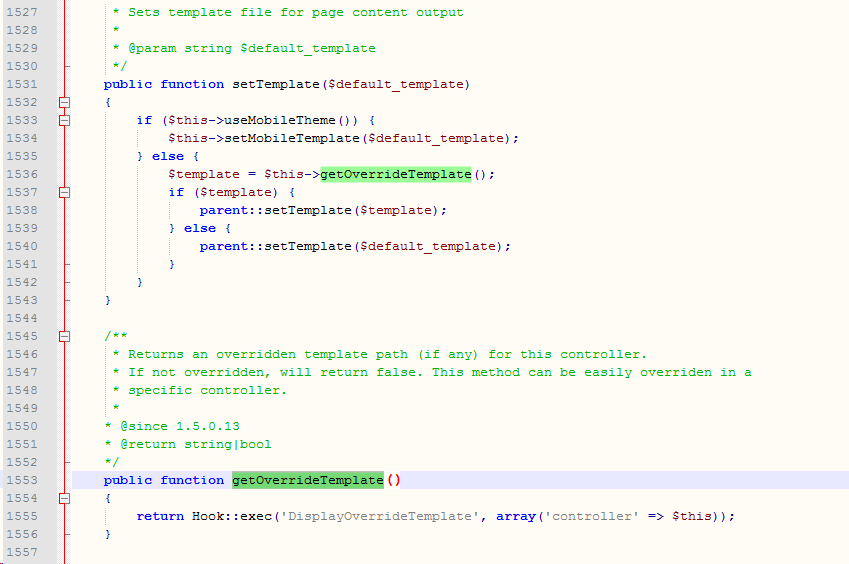Click the highlighted getOverrideTemplate call on line 1536
This screenshot has height=564, width=849.
tap(396, 174)
